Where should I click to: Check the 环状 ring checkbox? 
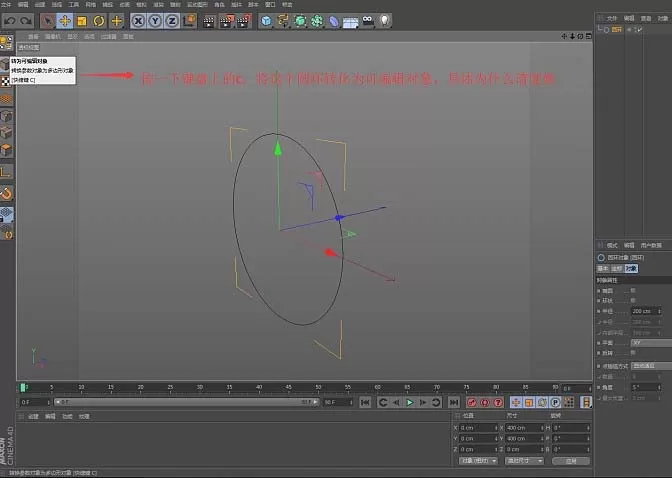tap(633, 301)
